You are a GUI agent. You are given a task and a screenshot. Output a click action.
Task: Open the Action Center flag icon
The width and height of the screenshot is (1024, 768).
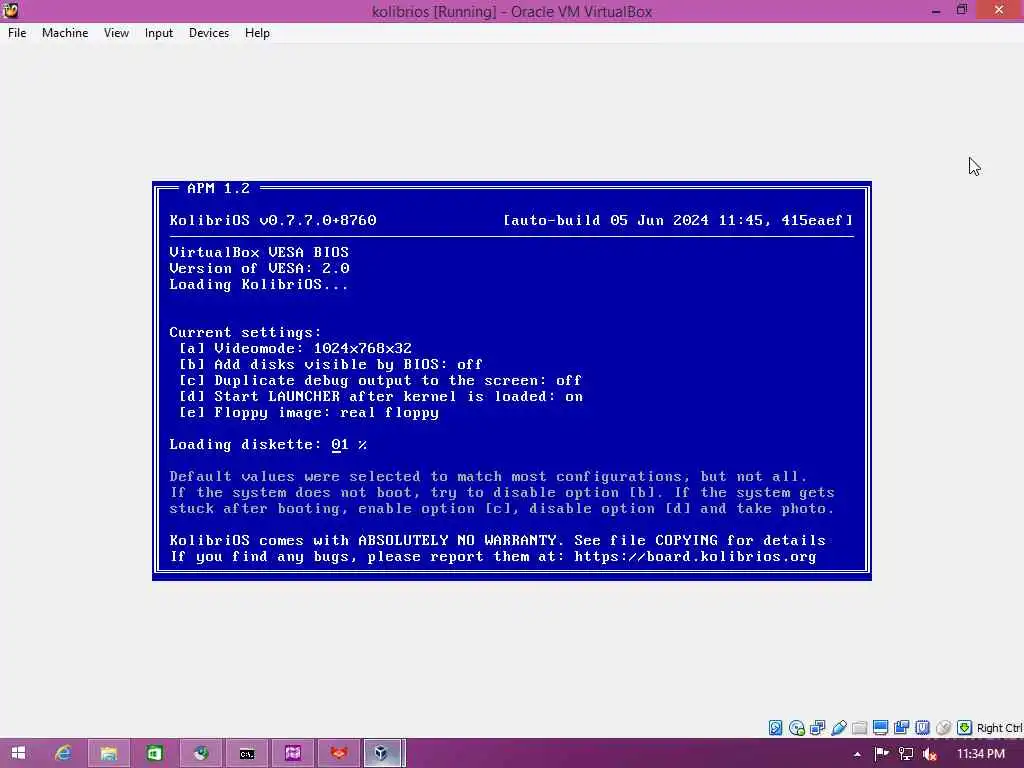click(x=882, y=754)
